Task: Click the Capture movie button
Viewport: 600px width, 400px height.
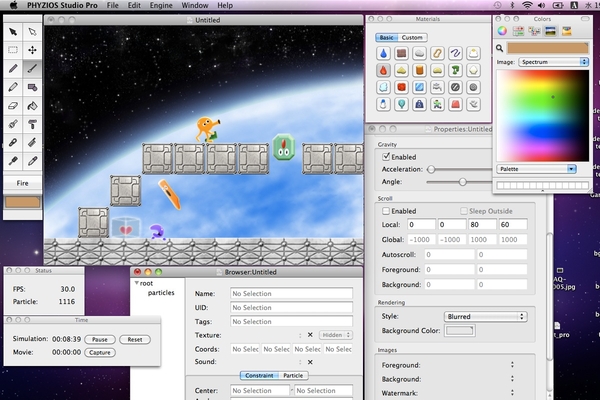Action: click(99, 353)
